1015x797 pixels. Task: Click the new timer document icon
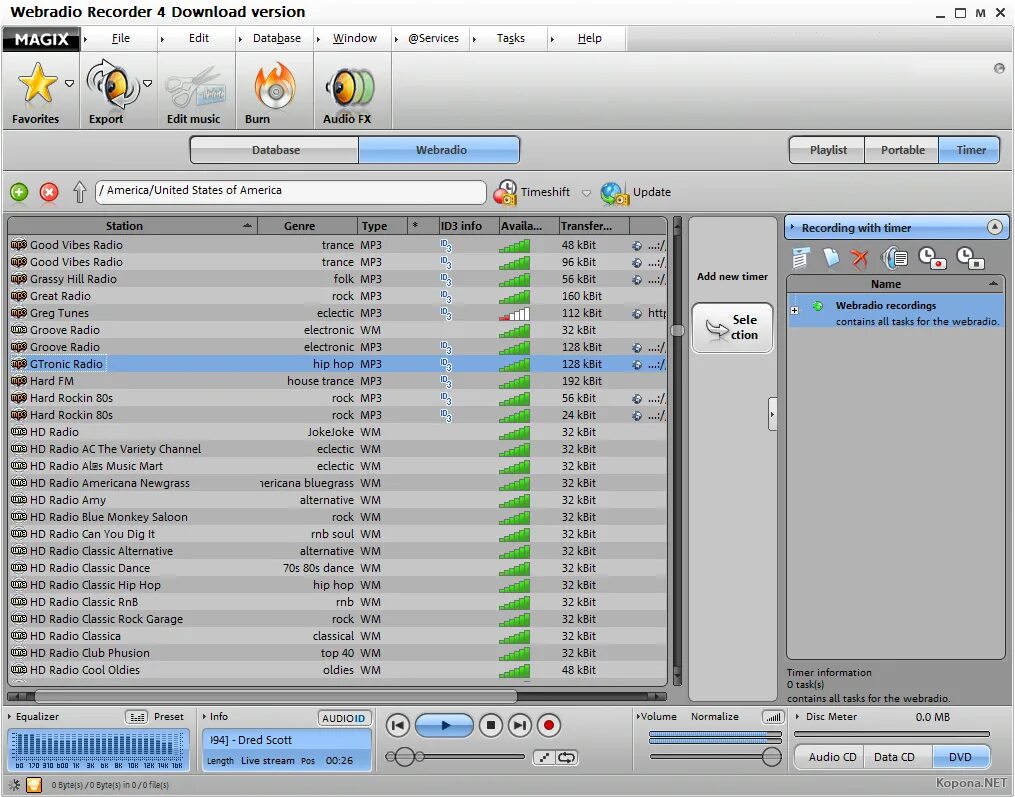831,258
